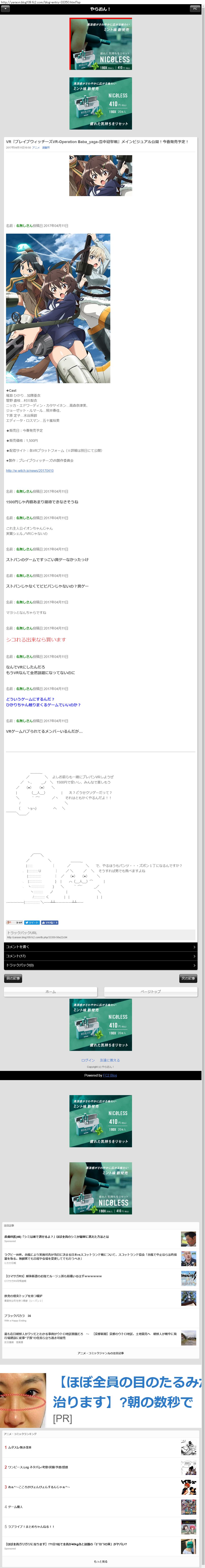Follow the w-witch.jp news link

[30, 471]
